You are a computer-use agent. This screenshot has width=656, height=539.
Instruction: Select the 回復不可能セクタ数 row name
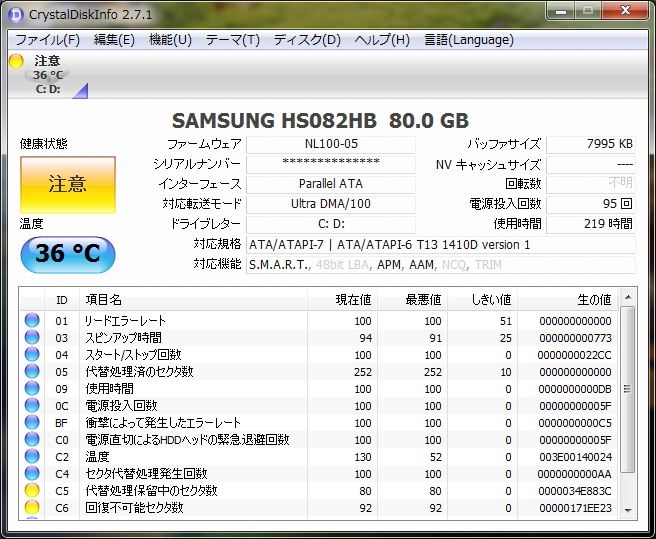coord(134,508)
